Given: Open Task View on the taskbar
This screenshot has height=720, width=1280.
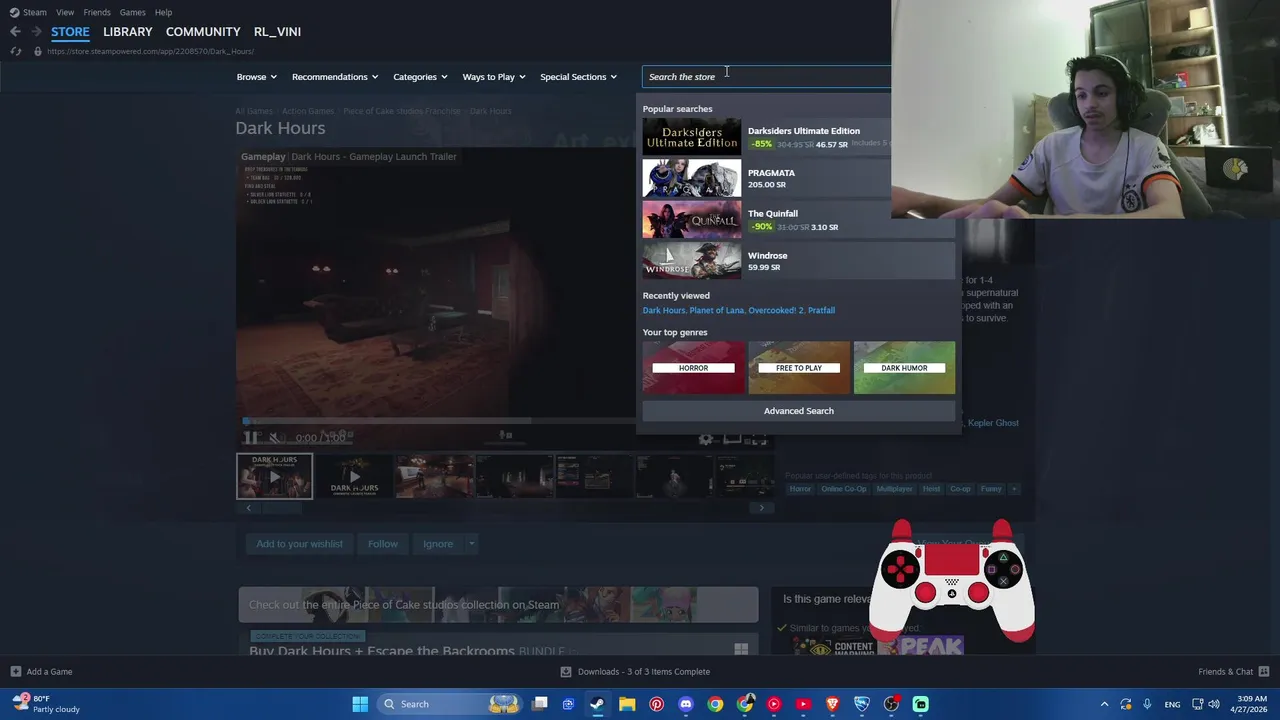Looking at the screenshot, I should coord(540,704).
